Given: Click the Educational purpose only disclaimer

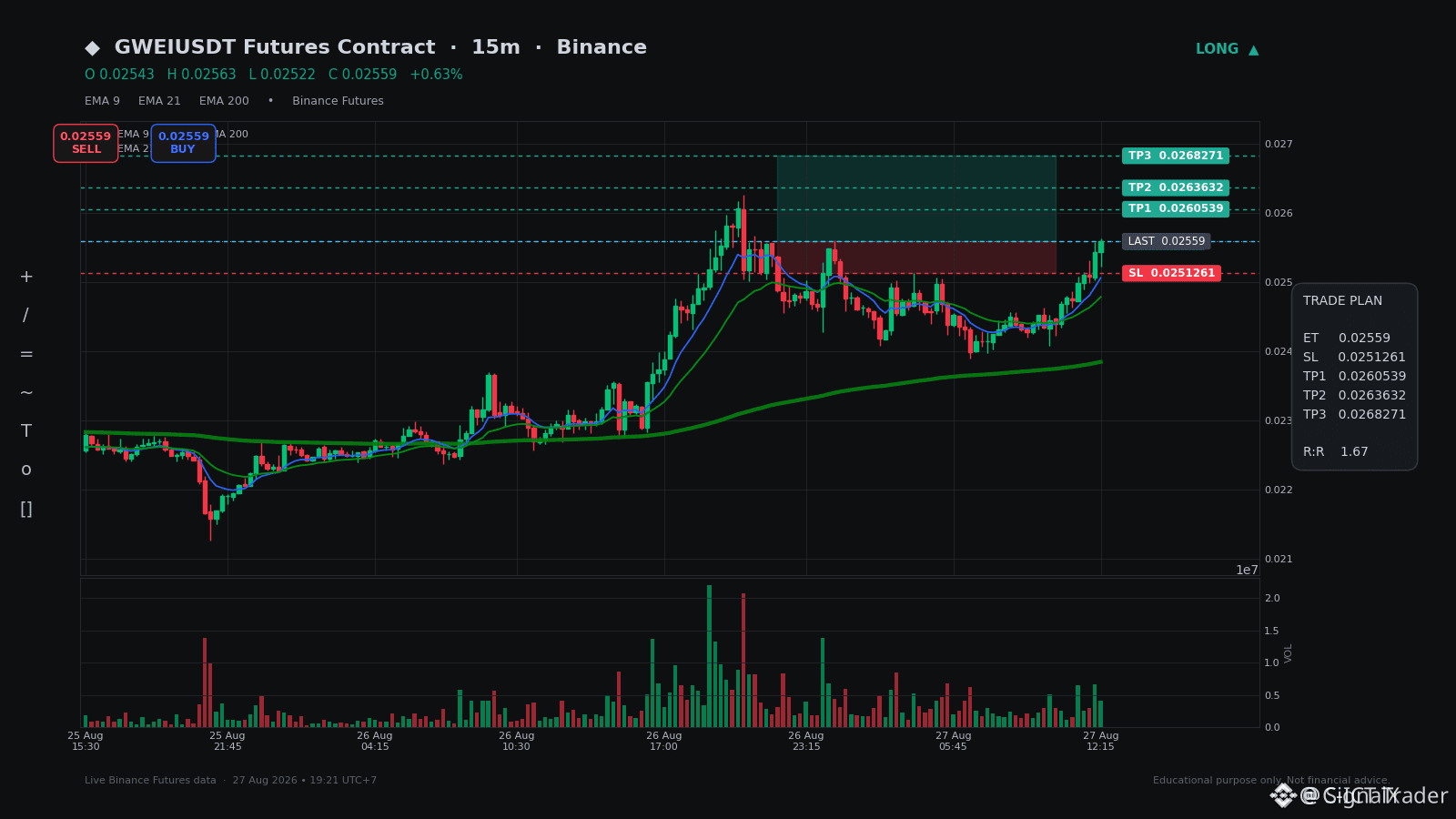Looking at the screenshot, I should [1271, 781].
